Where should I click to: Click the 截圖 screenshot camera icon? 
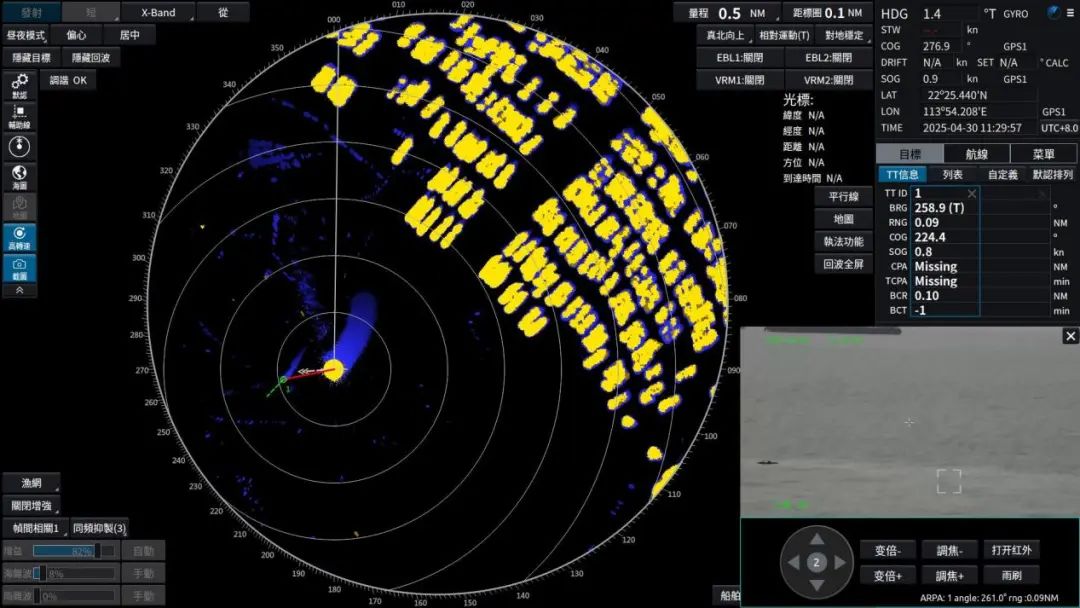point(19,268)
